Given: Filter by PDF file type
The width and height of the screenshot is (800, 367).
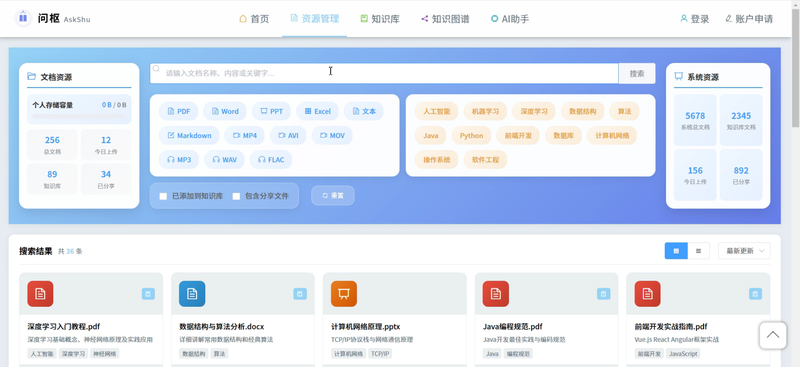Looking at the screenshot, I should point(178,111).
